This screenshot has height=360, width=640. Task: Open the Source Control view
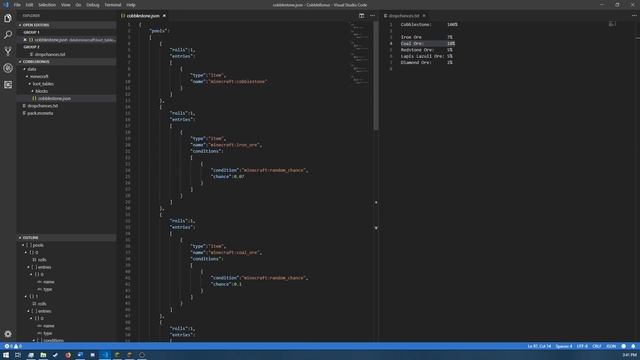(8, 51)
